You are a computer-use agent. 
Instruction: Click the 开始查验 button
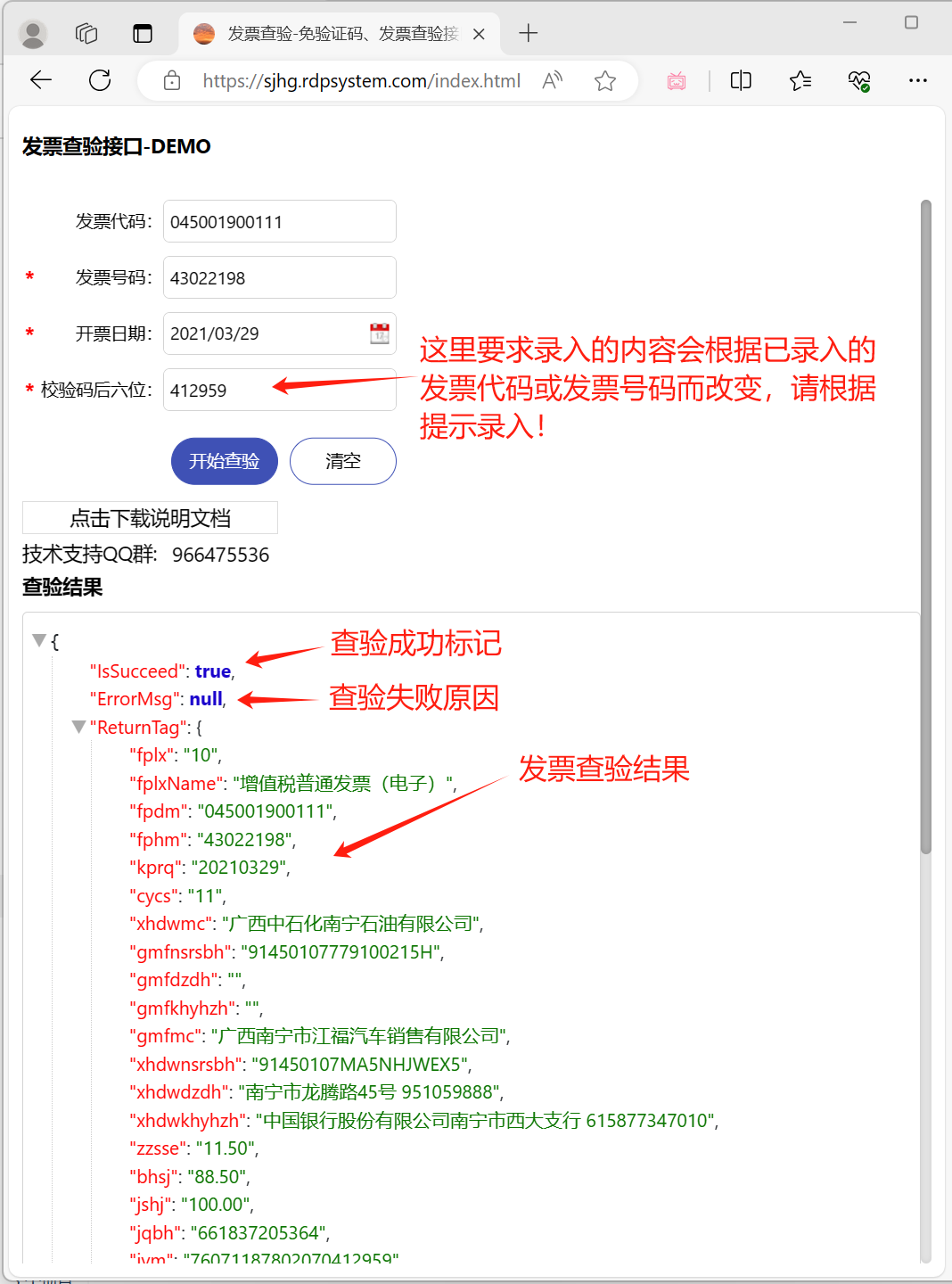pyautogui.click(x=225, y=461)
